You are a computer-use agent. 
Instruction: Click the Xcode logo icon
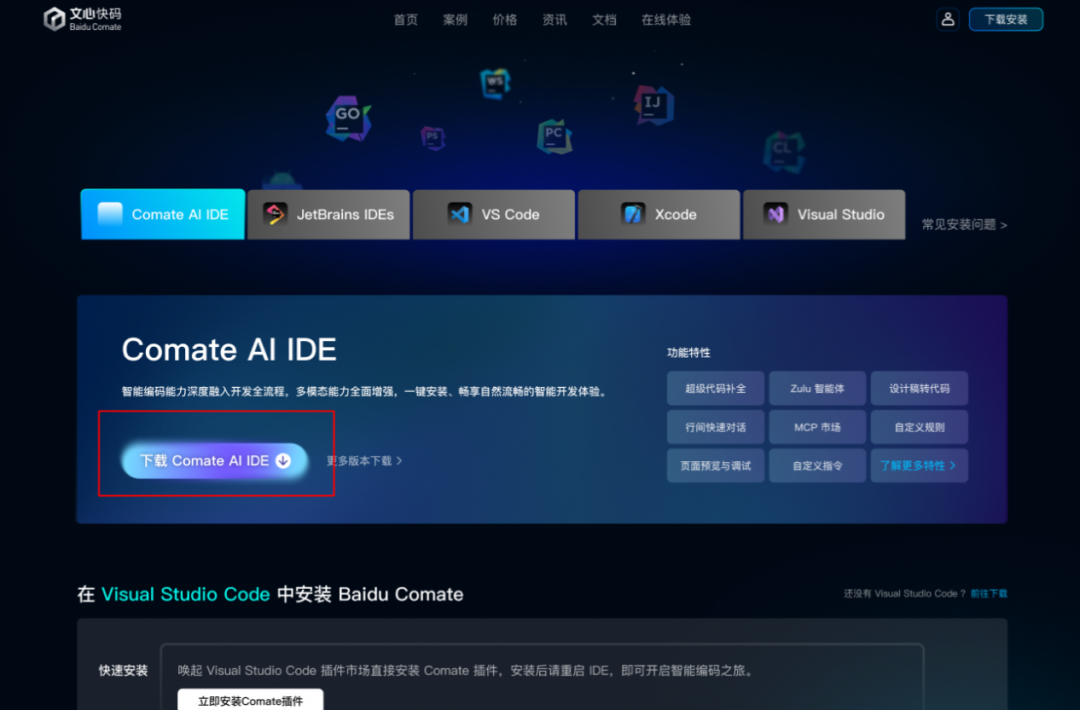click(x=632, y=214)
